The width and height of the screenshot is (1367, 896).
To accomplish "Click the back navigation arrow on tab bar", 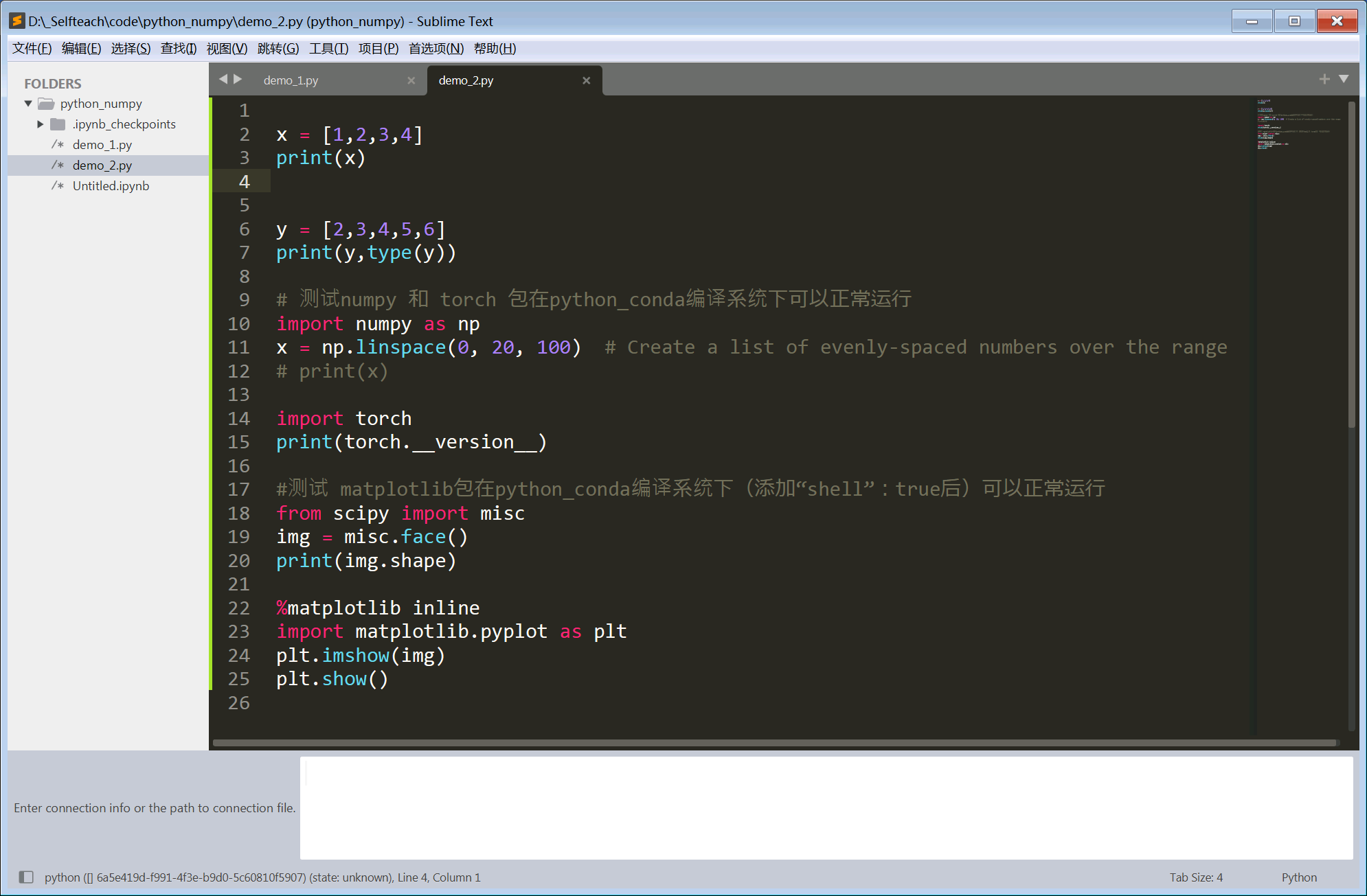I will 223,79.
